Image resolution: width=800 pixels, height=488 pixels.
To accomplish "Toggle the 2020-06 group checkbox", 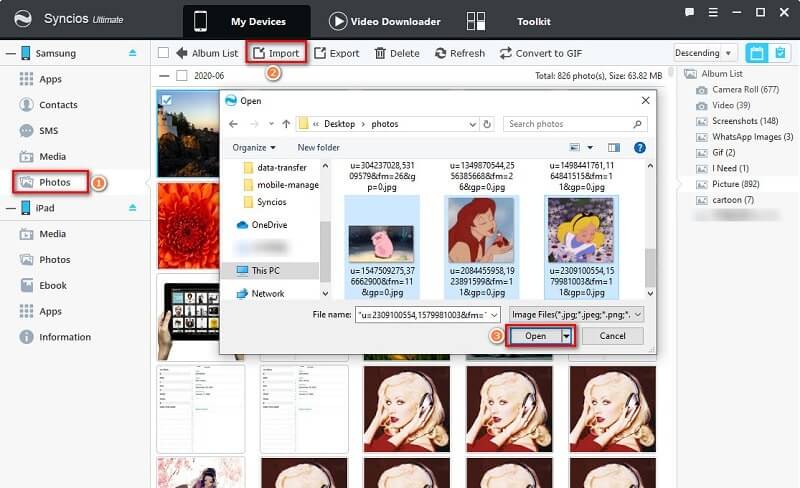I will (182, 76).
